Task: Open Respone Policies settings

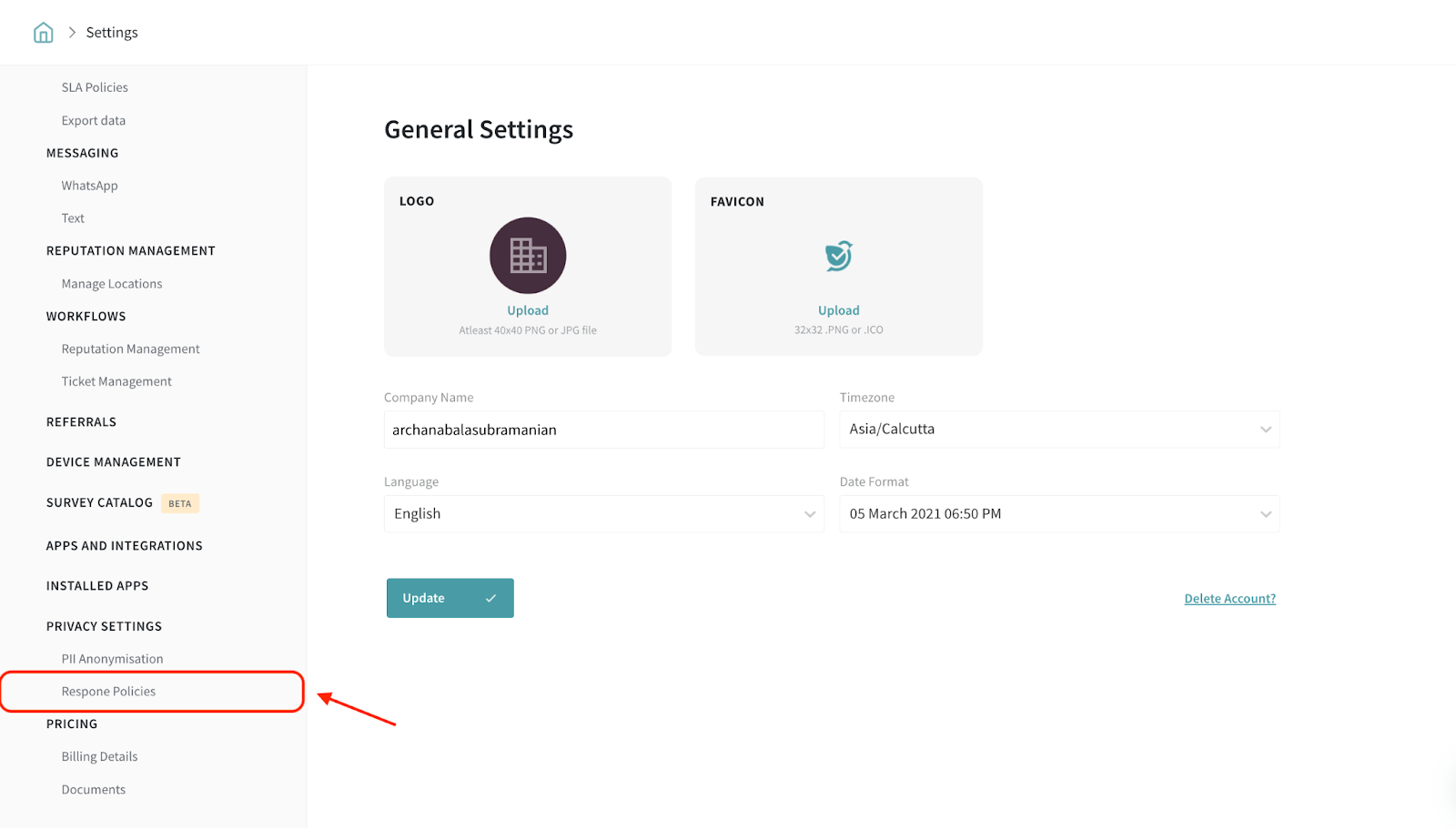Action: pos(108,692)
